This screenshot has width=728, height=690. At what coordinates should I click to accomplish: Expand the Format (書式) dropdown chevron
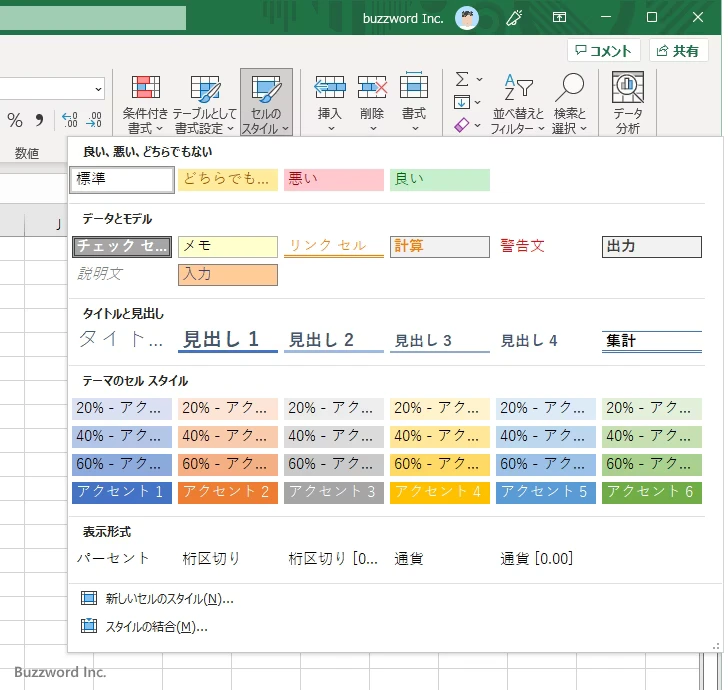(x=415, y=129)
